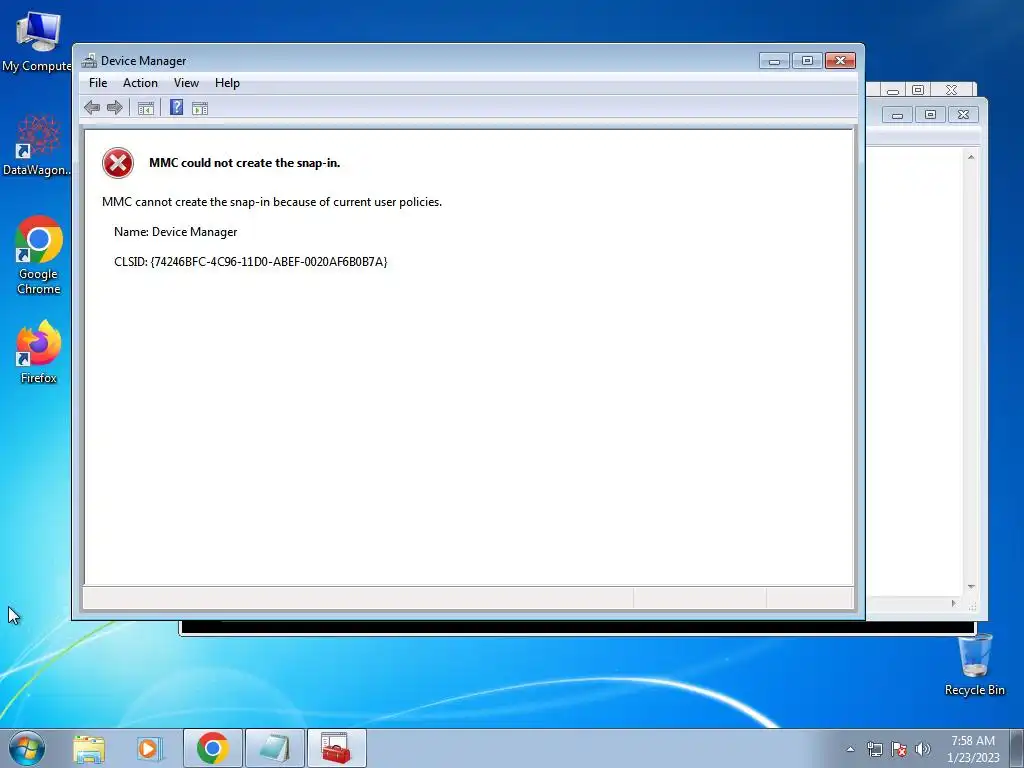Click the CLSID value line
Image resolution: width=1024 pixels, height=768 pixels.
251,262
